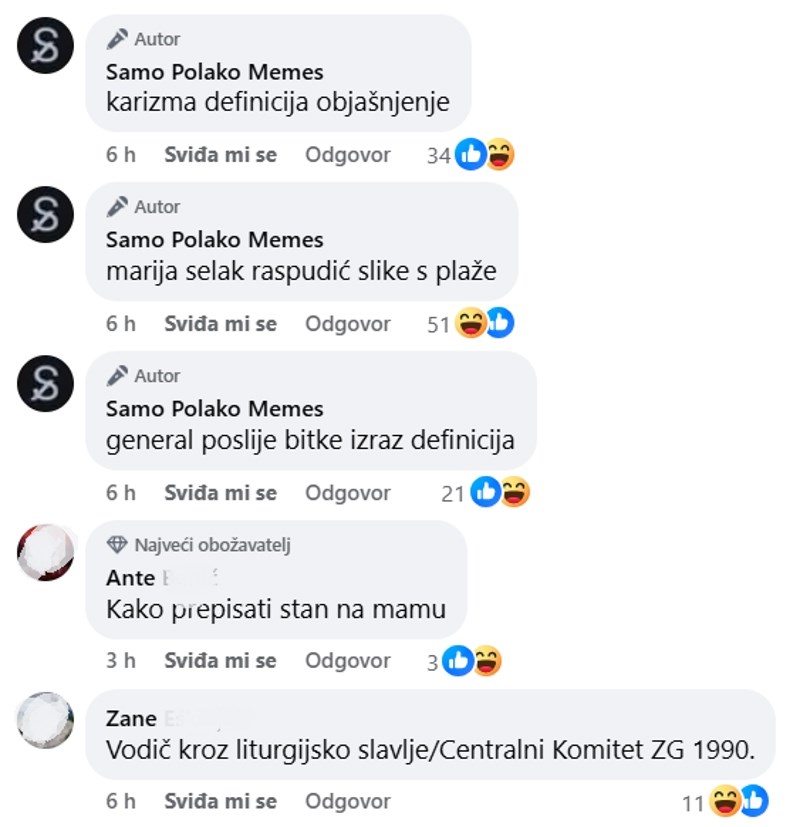Viewport: 800px width, 827px height.
Task: Open reactions on 'general poslije bitke' comment
Action: tap(486, 493)
